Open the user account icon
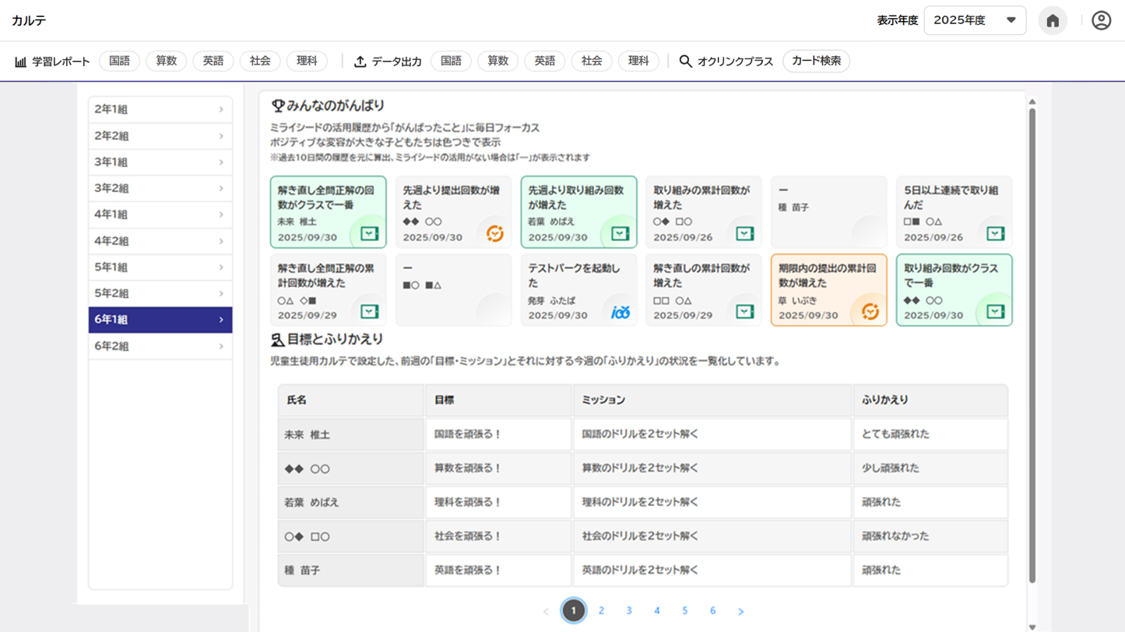 click(x=1101, y=21)
